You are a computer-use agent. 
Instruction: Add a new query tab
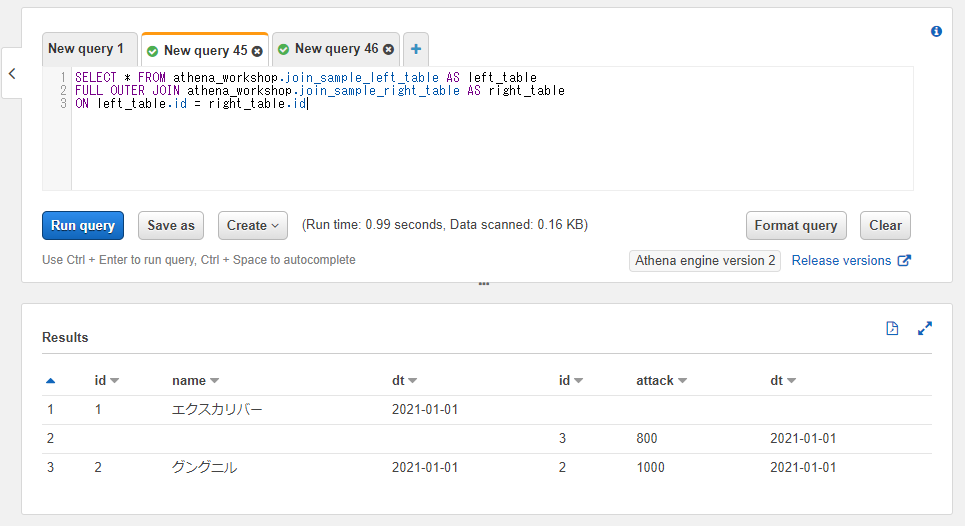coord(416,49)
